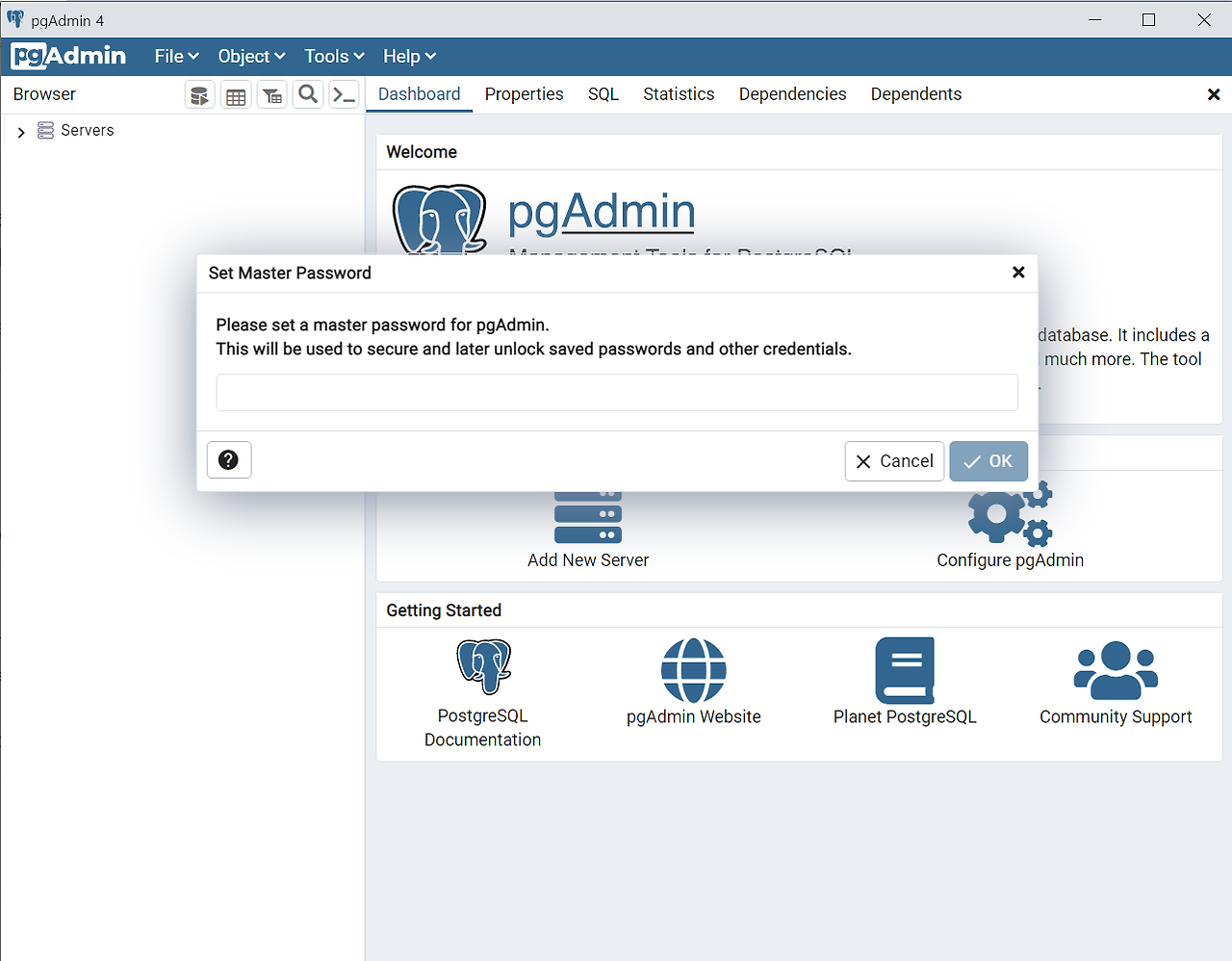The height and width of the screenshot is (961, 1232).
Task: Open the Tools menu dropdown
Action: (335, 56)
